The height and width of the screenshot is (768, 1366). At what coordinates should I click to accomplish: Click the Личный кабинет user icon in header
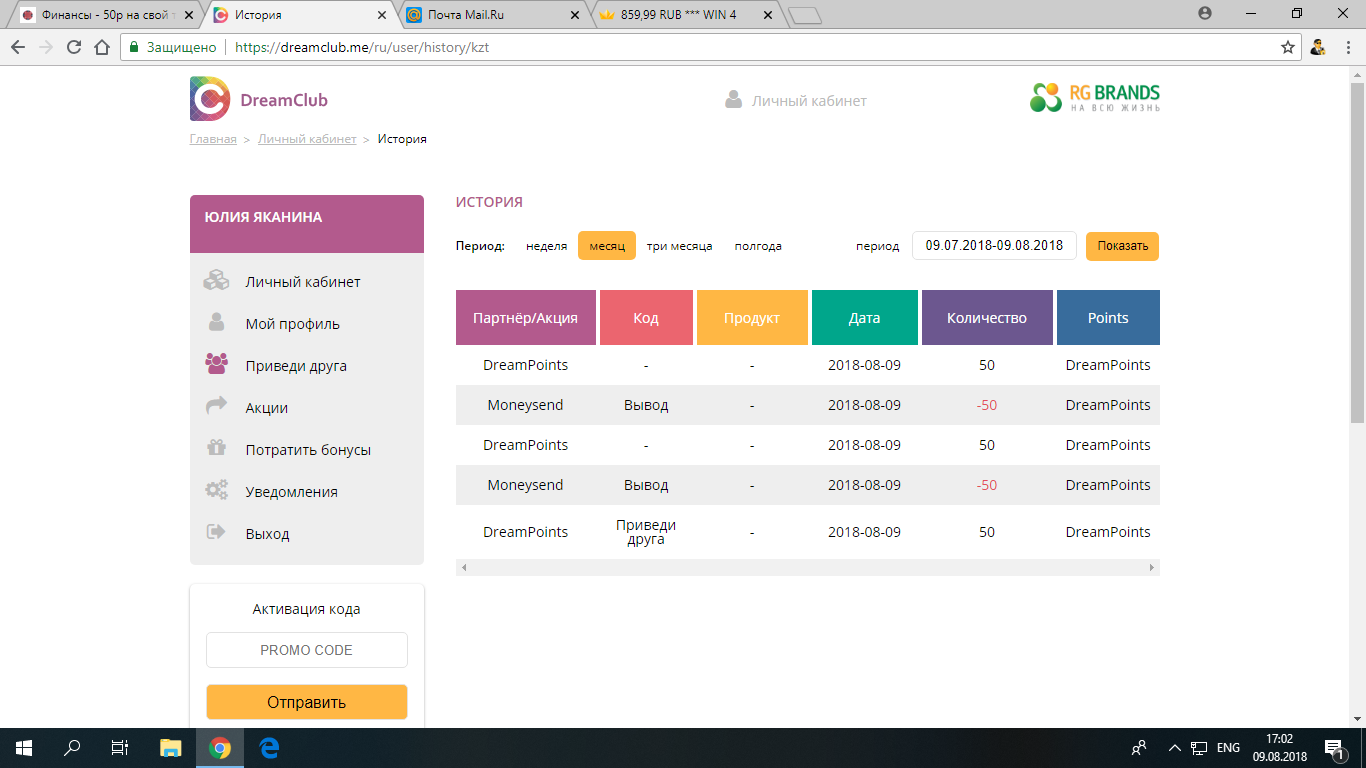point(733,100)
